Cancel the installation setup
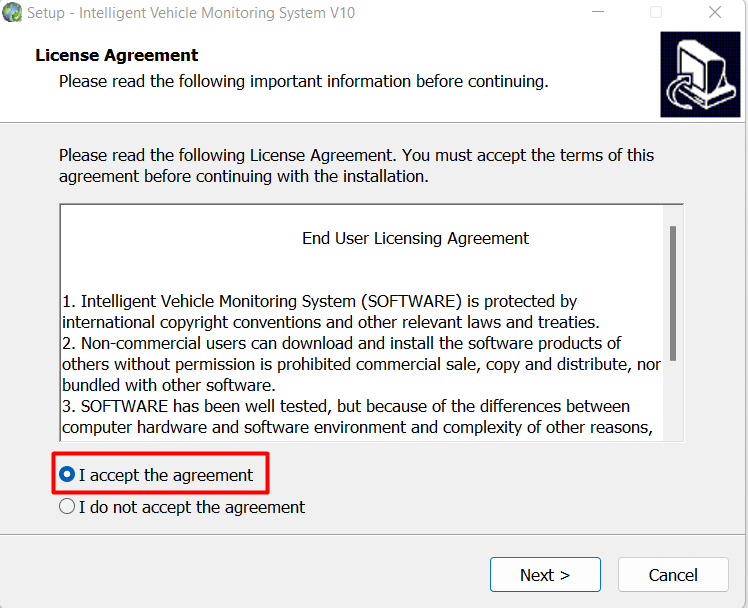Image resolution: width=748 pixels, height=608 pixels. coord(672,575)
